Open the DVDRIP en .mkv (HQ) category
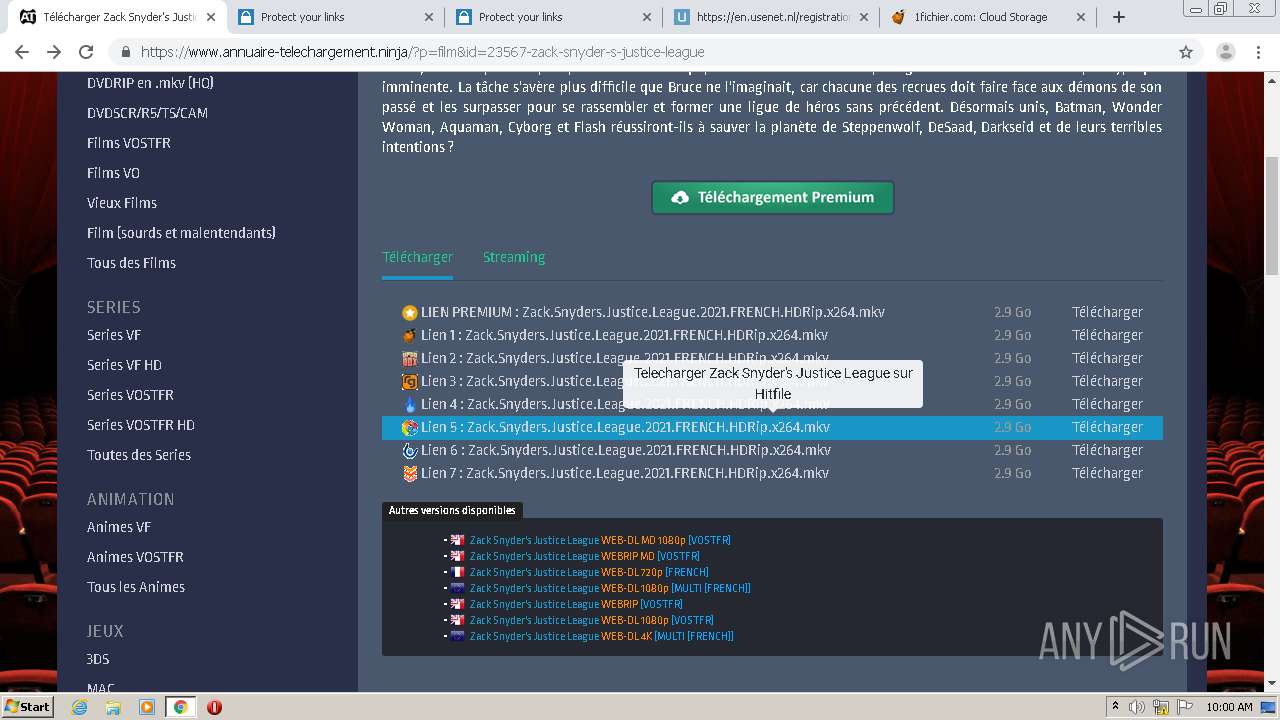Screen dimensions: 1280x720 pos(150,83)
